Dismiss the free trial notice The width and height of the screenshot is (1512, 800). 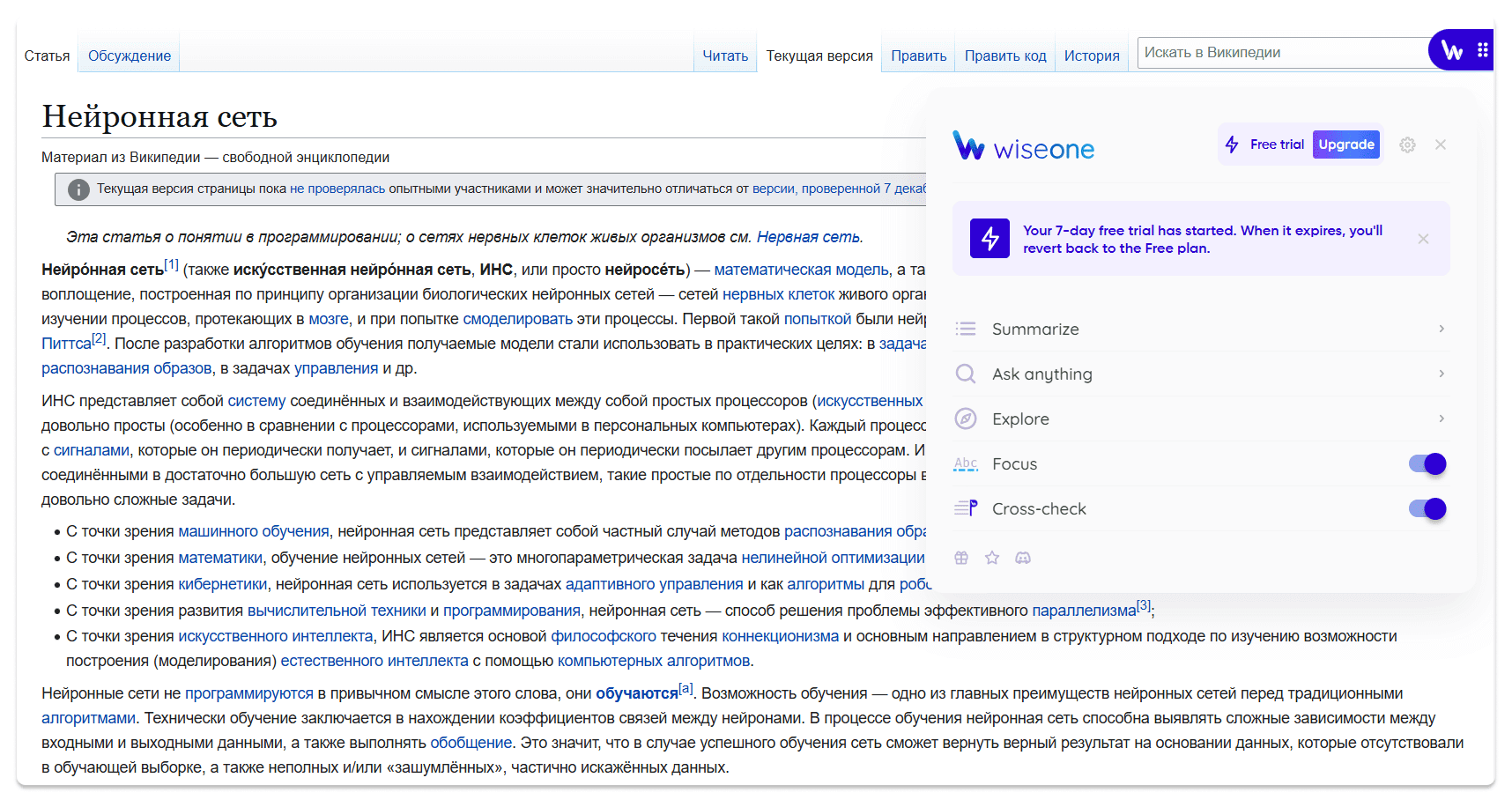tap(1423, 239)
